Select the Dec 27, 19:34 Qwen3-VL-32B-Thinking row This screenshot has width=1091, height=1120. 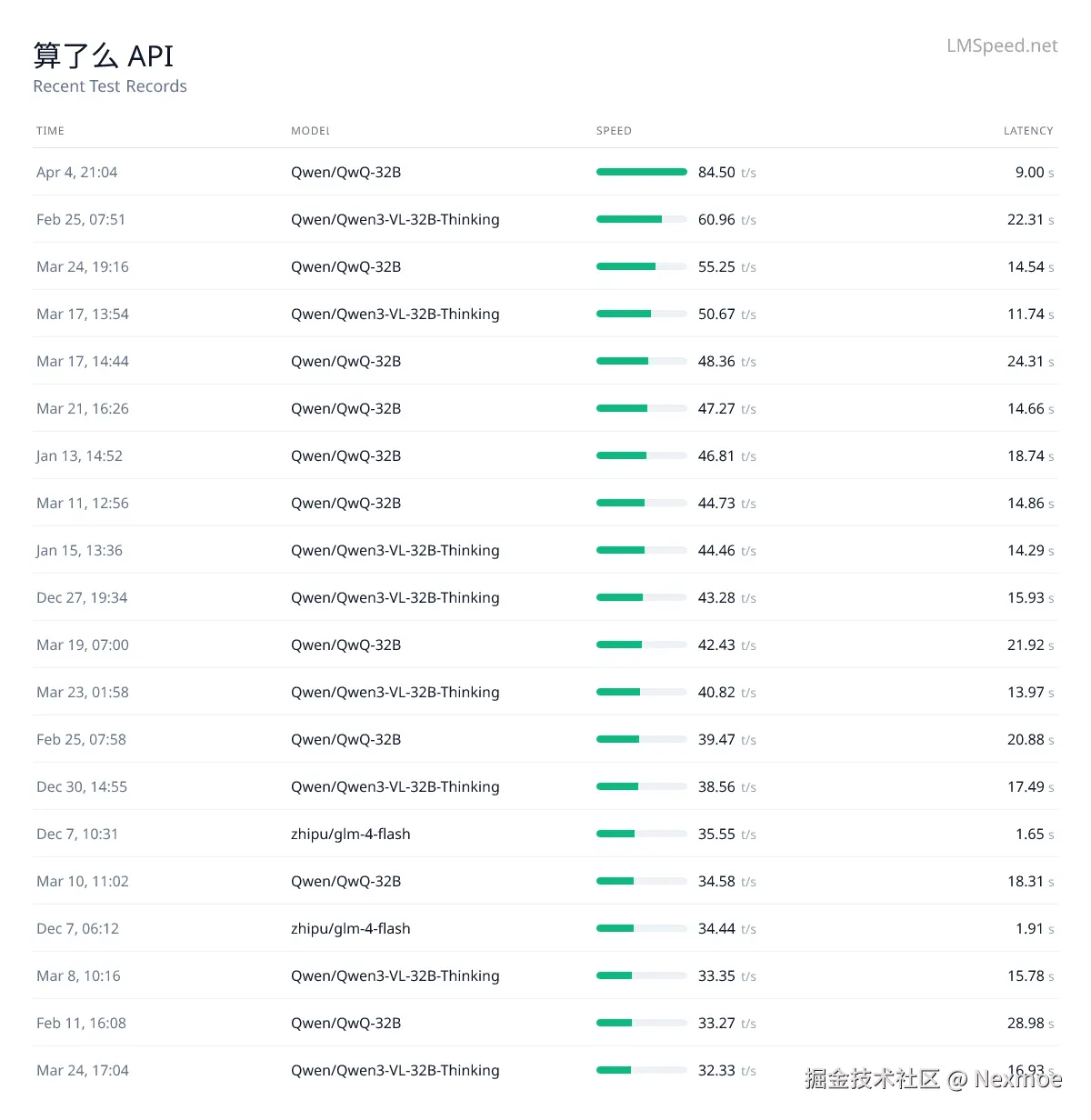pos(395,597)
